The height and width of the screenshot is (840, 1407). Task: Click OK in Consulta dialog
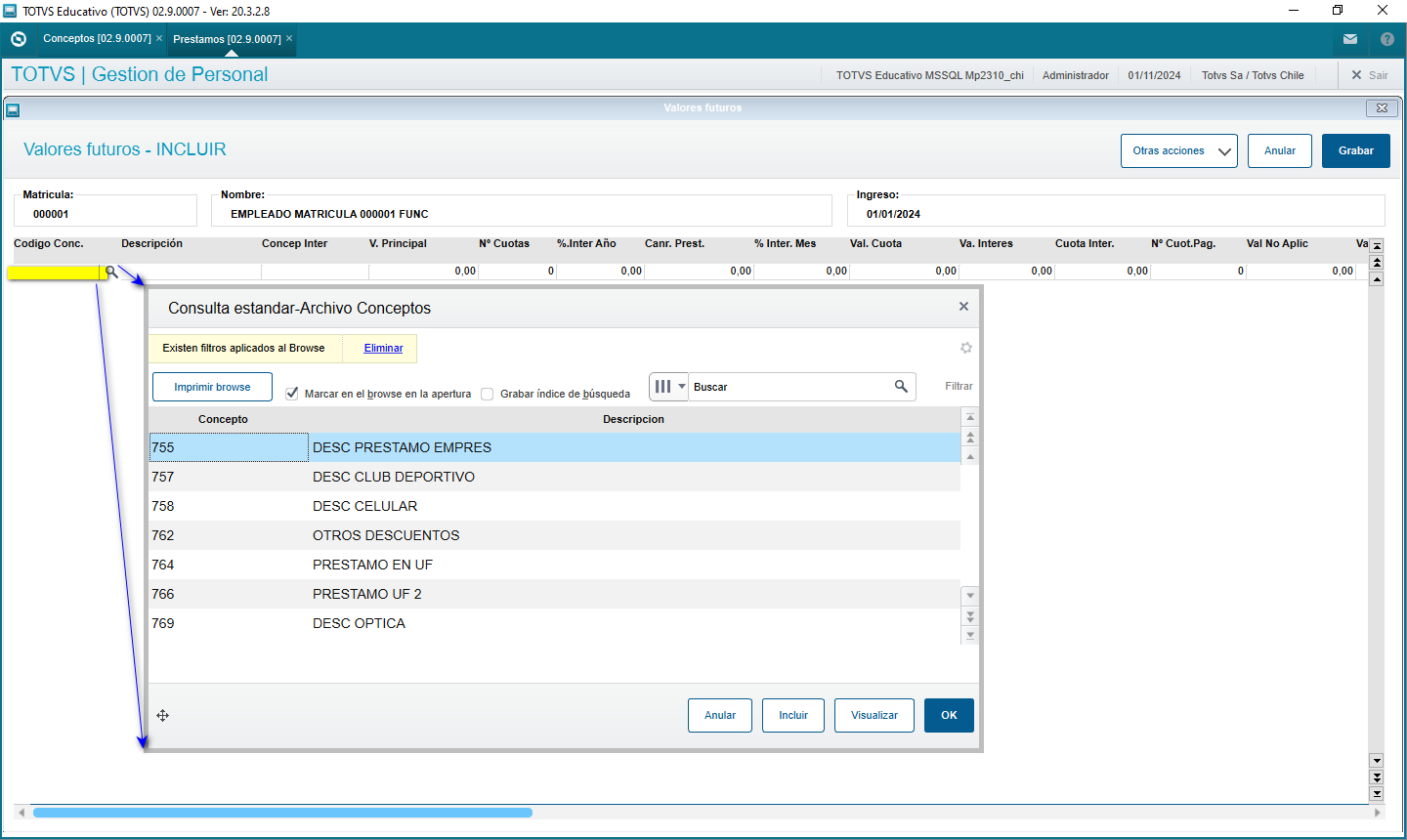pyautogui.click(x=949, y=716)
